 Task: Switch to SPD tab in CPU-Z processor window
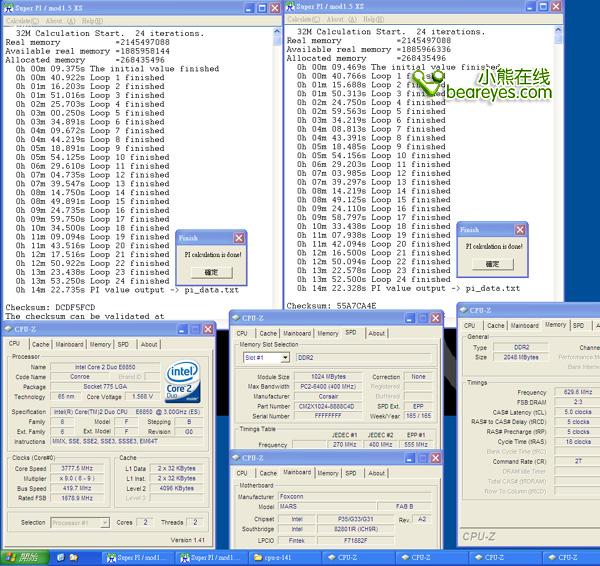click(x=123, y=344)
